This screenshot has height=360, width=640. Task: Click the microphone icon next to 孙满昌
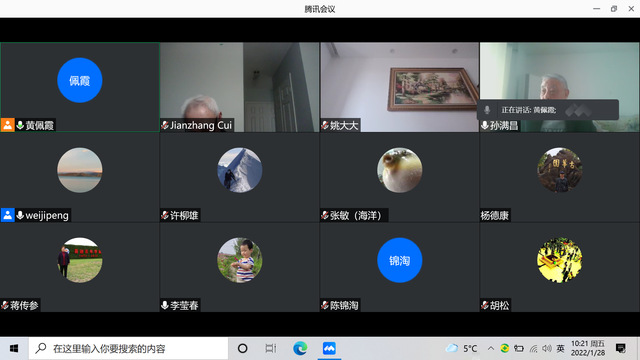click(x=484, y=125)
